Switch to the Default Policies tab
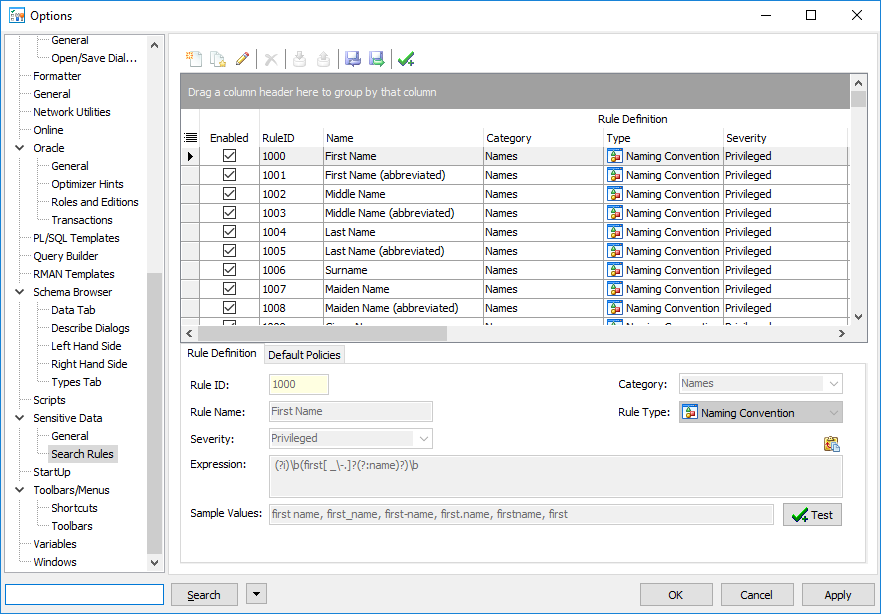Viewport: 881px width, 614px height. click(304, 355)
